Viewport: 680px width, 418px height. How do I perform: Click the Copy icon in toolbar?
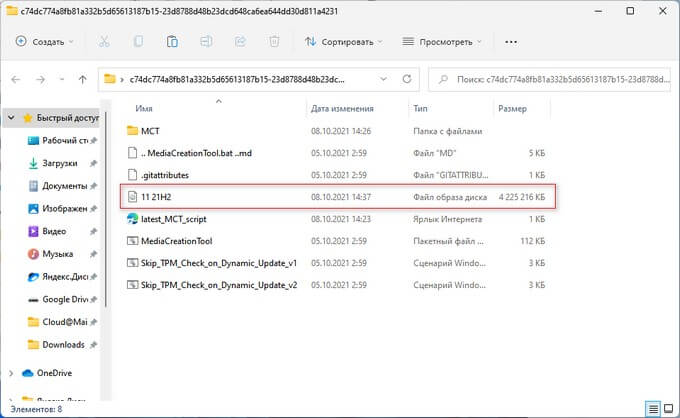[x=138, y=42]
